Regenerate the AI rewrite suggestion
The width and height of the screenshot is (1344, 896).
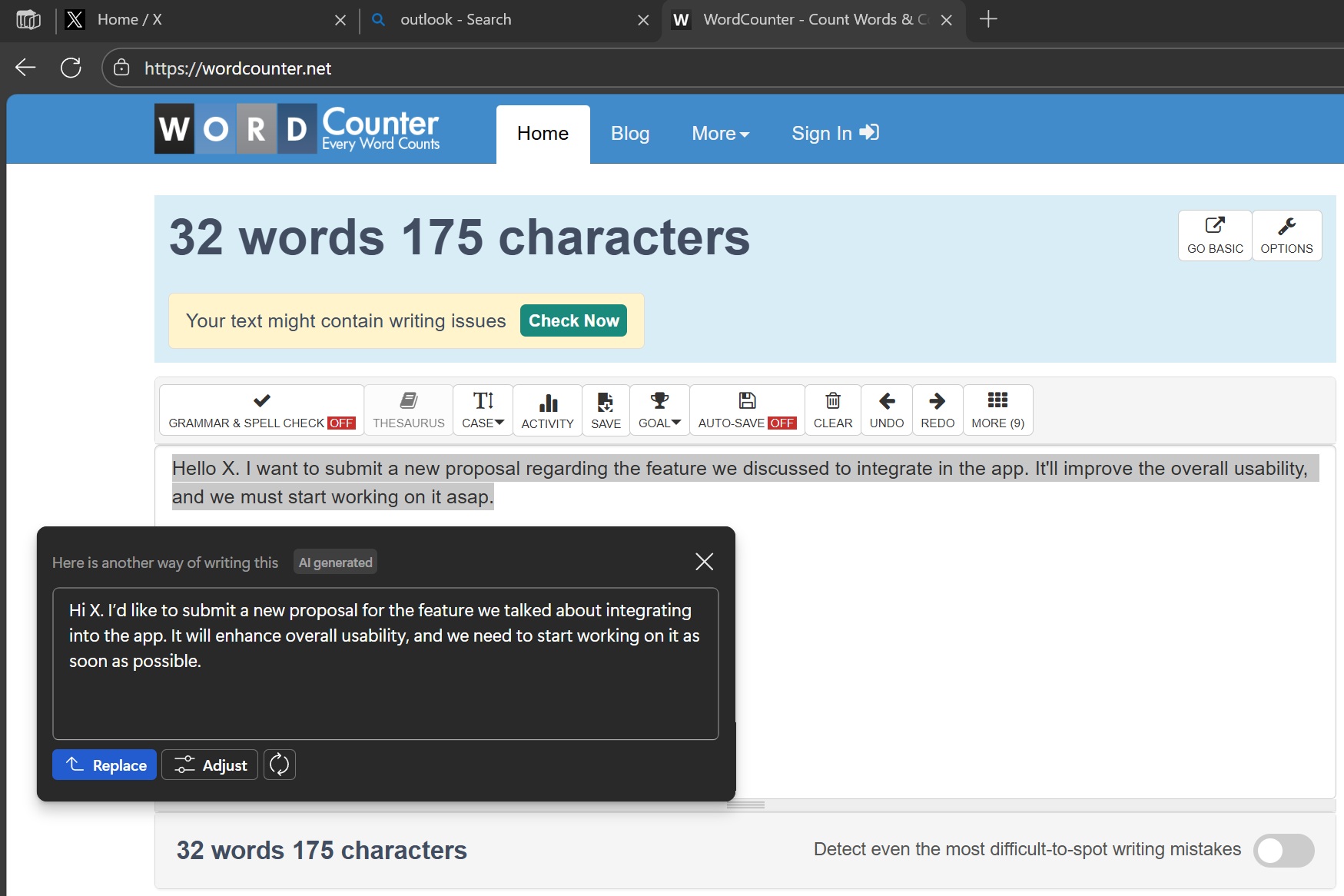tap(280, 765)
